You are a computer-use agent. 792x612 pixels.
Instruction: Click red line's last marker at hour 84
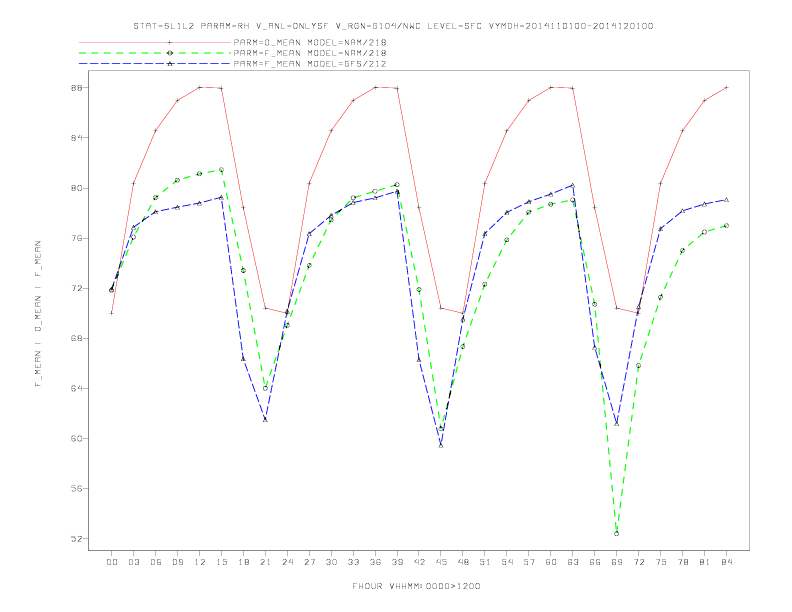click(727, 87)
